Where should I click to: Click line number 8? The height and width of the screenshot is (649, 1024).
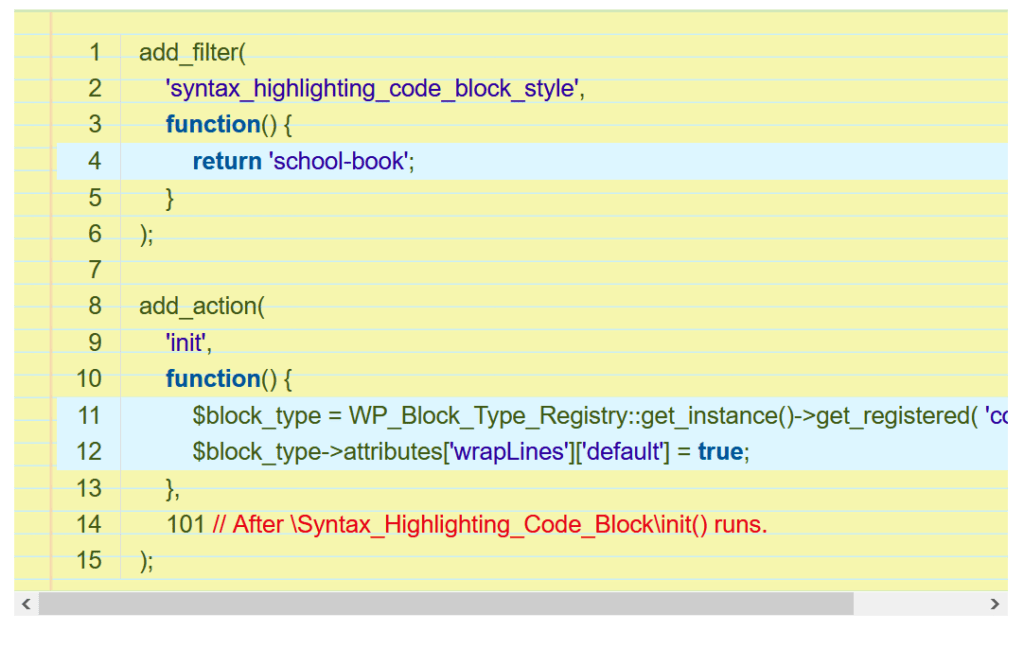click(95, 306)
